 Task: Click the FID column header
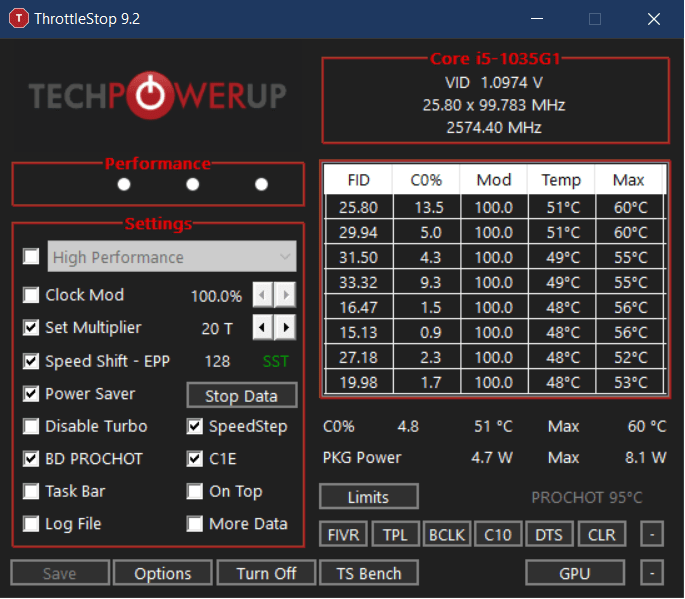(x=358, y=180)
